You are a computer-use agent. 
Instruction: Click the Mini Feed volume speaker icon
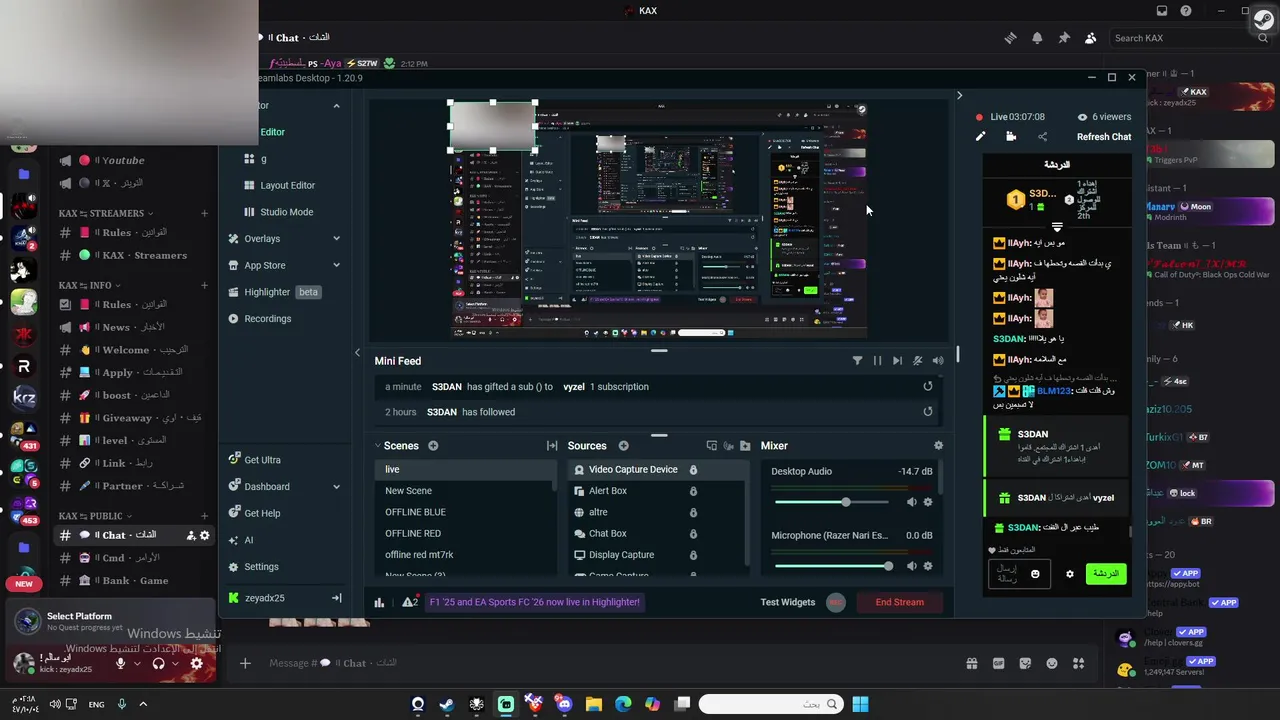coord(938,361)
